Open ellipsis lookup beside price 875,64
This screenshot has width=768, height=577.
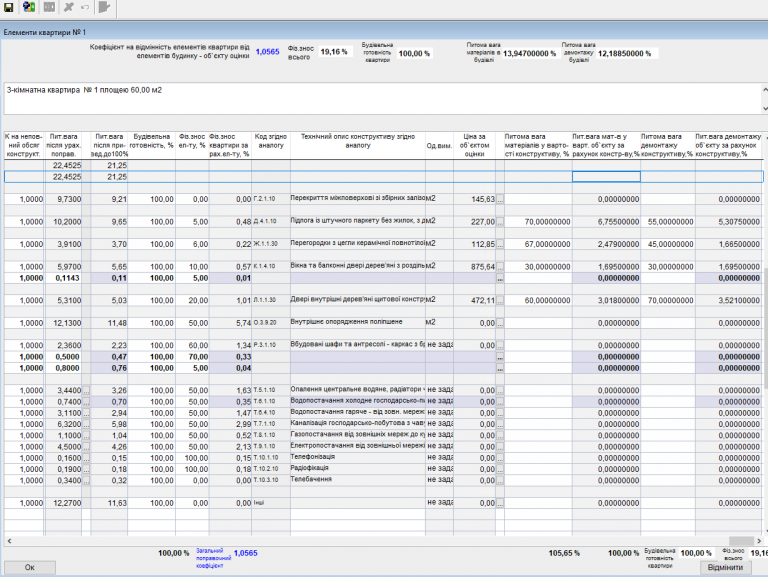(500, 266)
